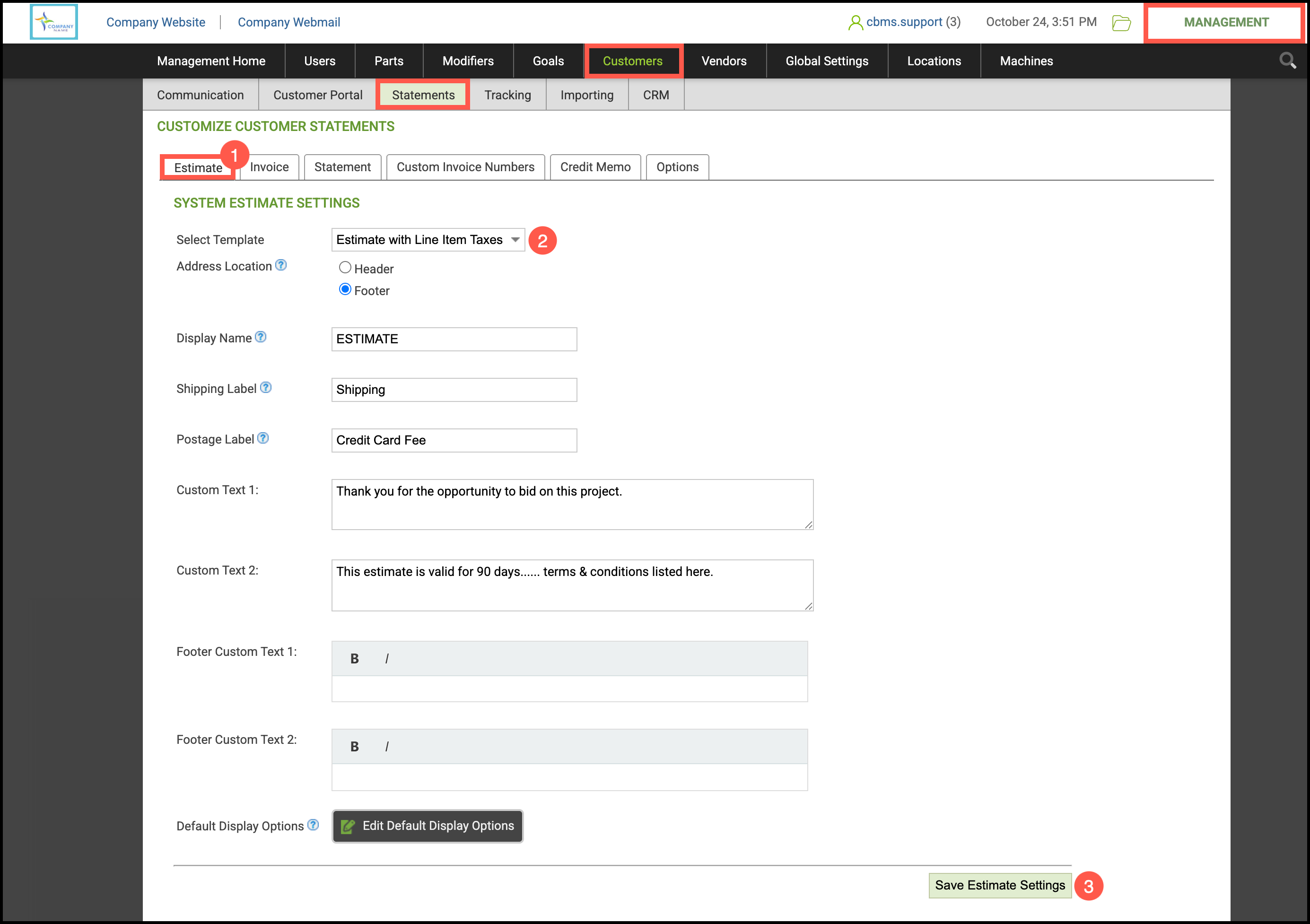Open Postage Label help icon
Viewport: 1310px width, 924px height.
263,438
